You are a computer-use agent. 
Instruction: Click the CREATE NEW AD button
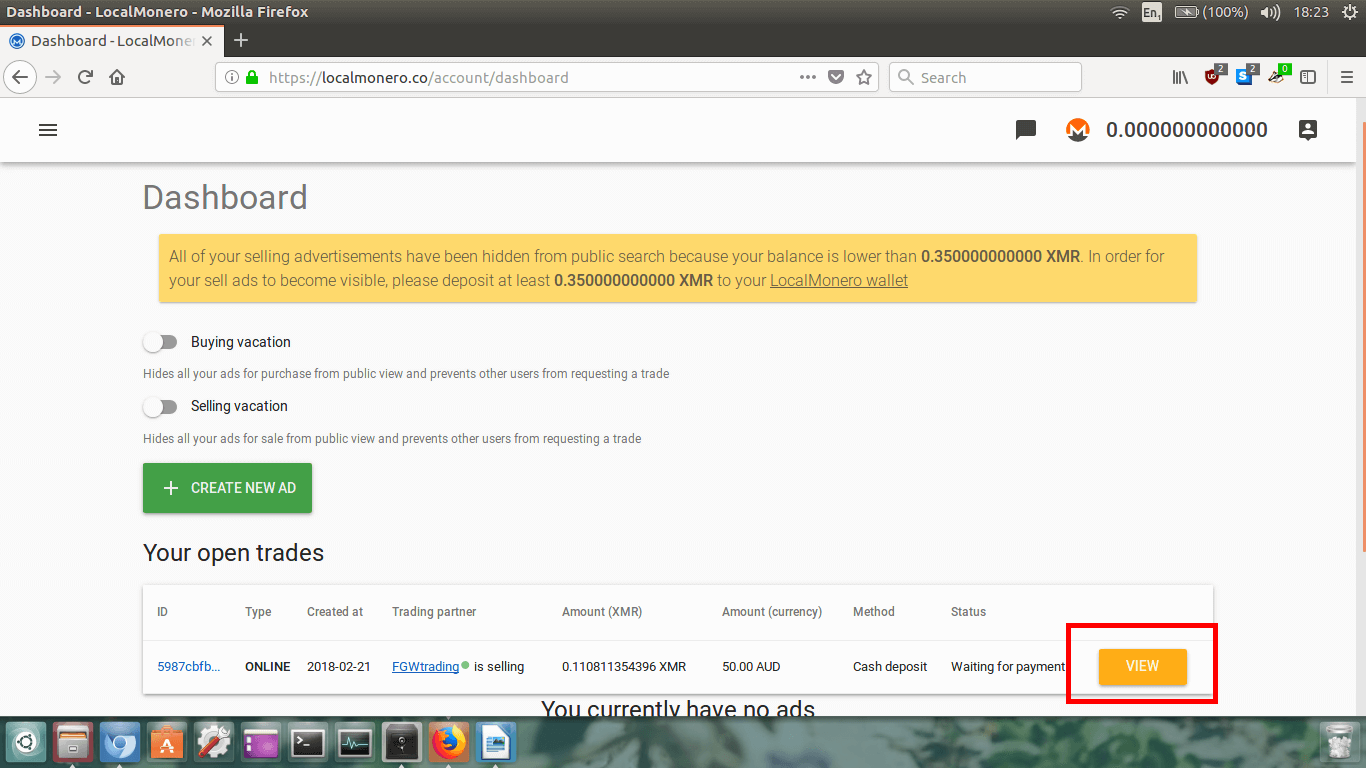(227, 488)
